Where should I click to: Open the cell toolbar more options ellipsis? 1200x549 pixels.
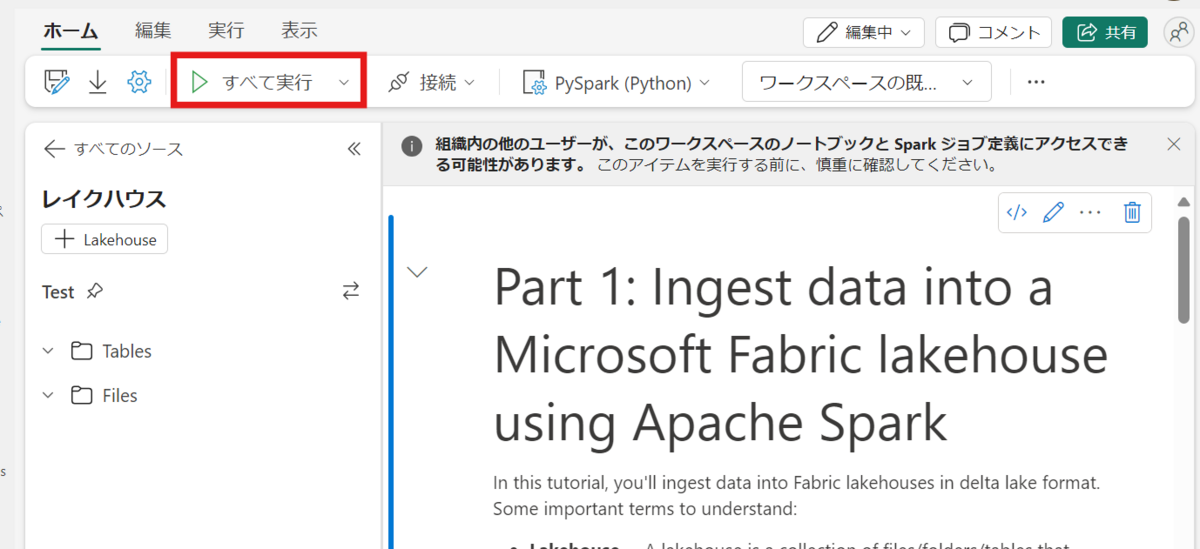tap(1091, 212)
